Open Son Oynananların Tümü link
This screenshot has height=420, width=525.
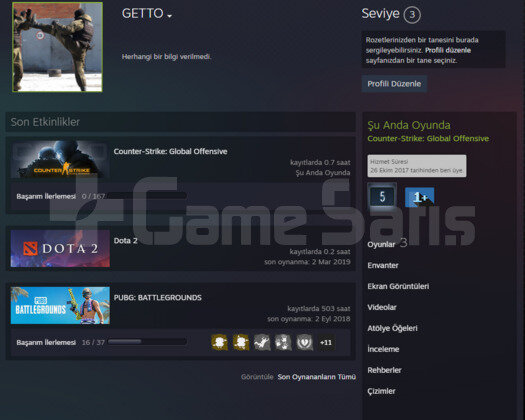click(x=316, y=377)
